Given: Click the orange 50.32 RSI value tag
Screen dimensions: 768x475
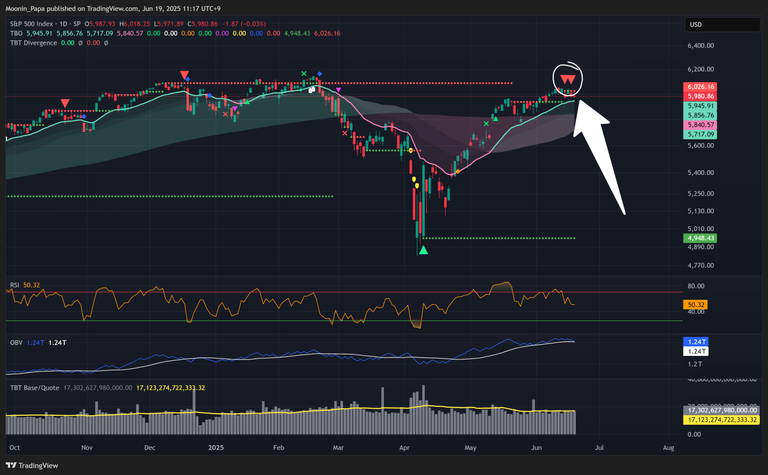Looking at the screenshot, I should pyautogui.click(x=696, y=305).
